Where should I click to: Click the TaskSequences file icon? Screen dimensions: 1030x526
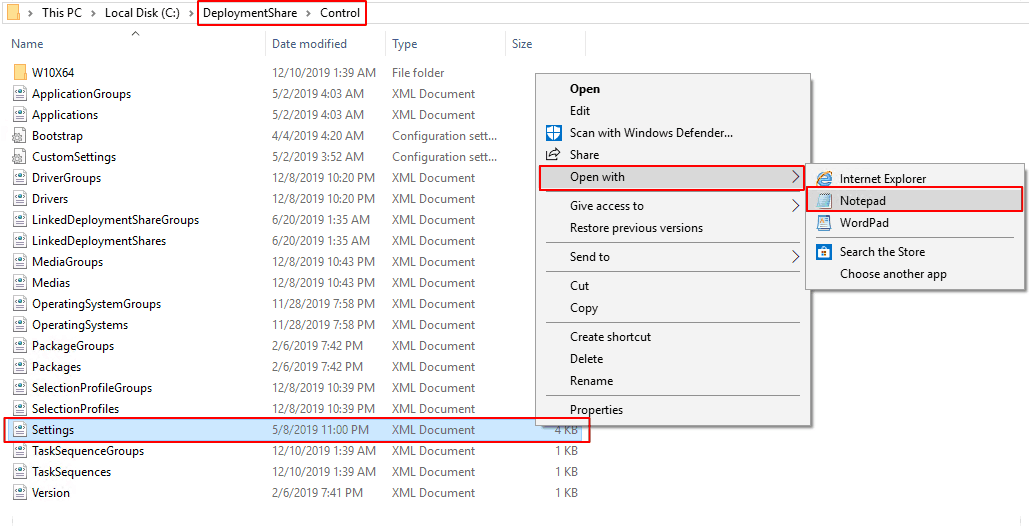pyautogui.click(x=20, y=471)
